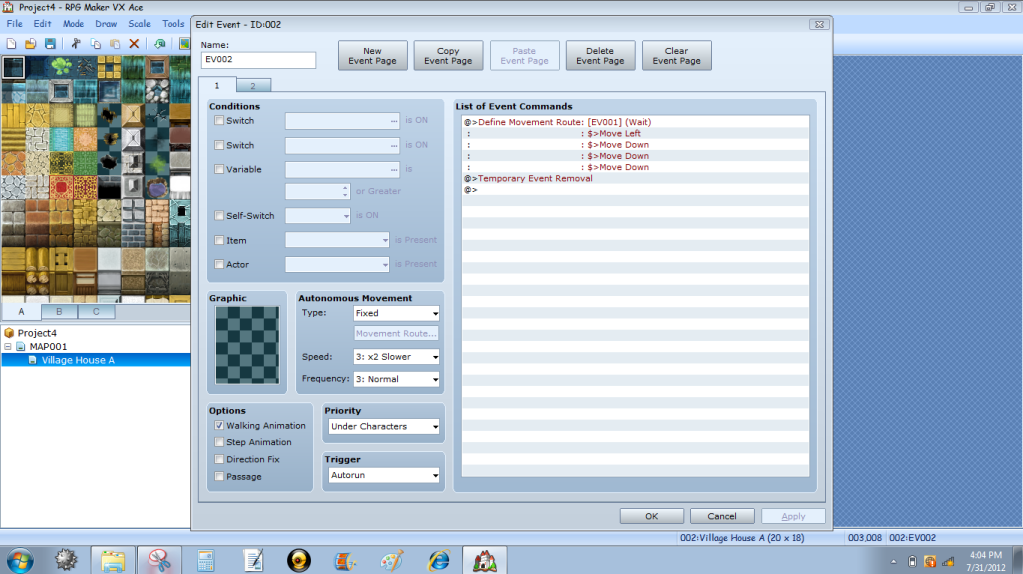Image resolution: width=1023 pixels, height=574 pixels.
Task: Check the Self-Switch condition box
Action: click(x=219, y=216)
